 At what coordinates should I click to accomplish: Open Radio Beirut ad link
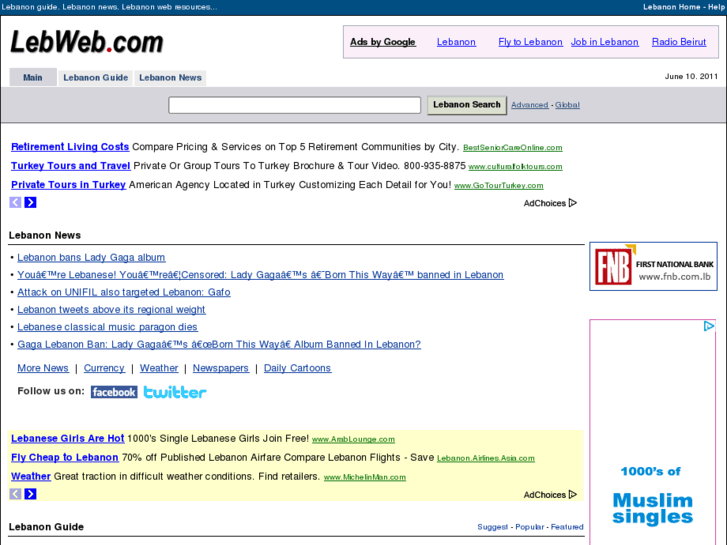tap(679, 42)
